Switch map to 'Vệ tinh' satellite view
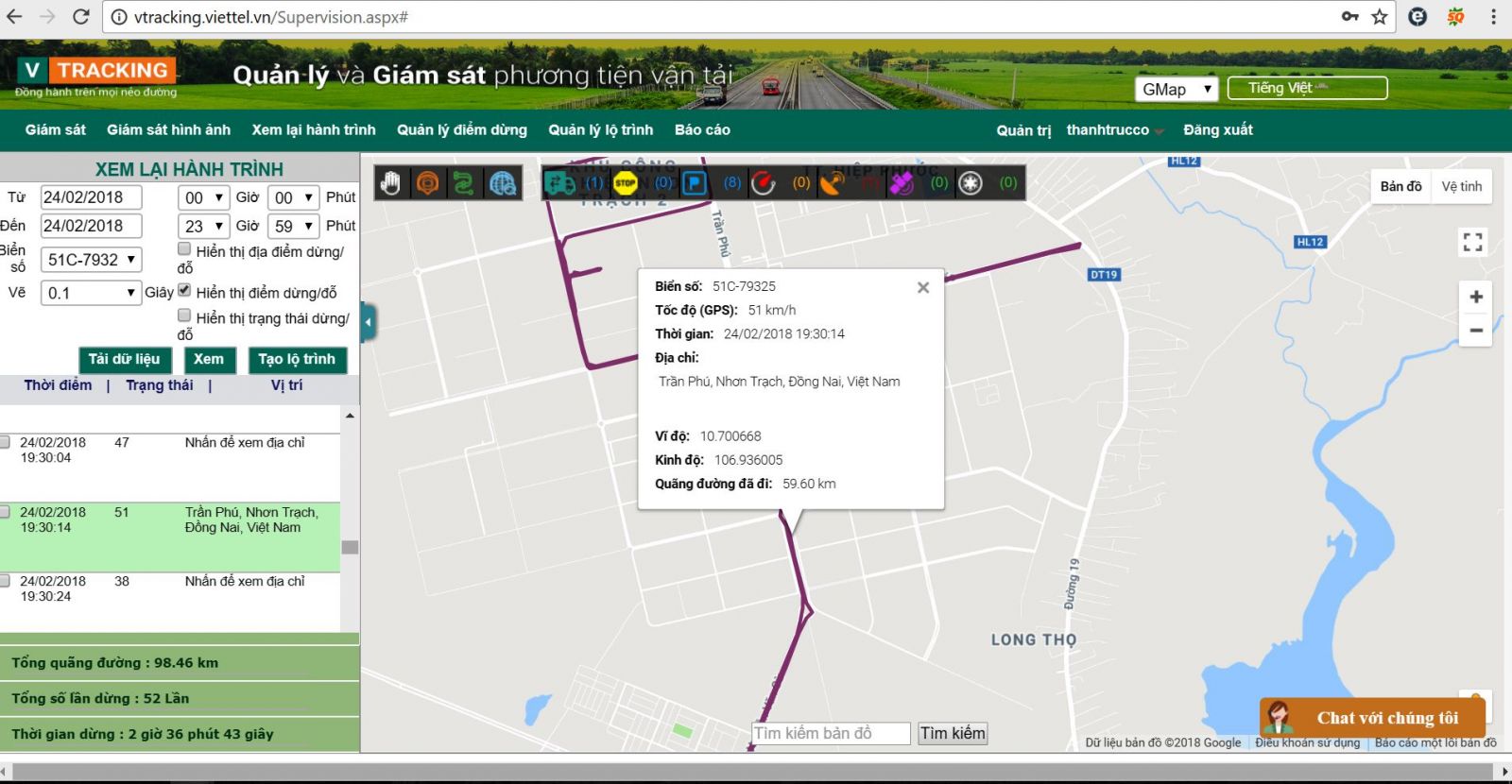Image resolution: width=1512 pixels, height=784 pixels. tap(1461, 186)
